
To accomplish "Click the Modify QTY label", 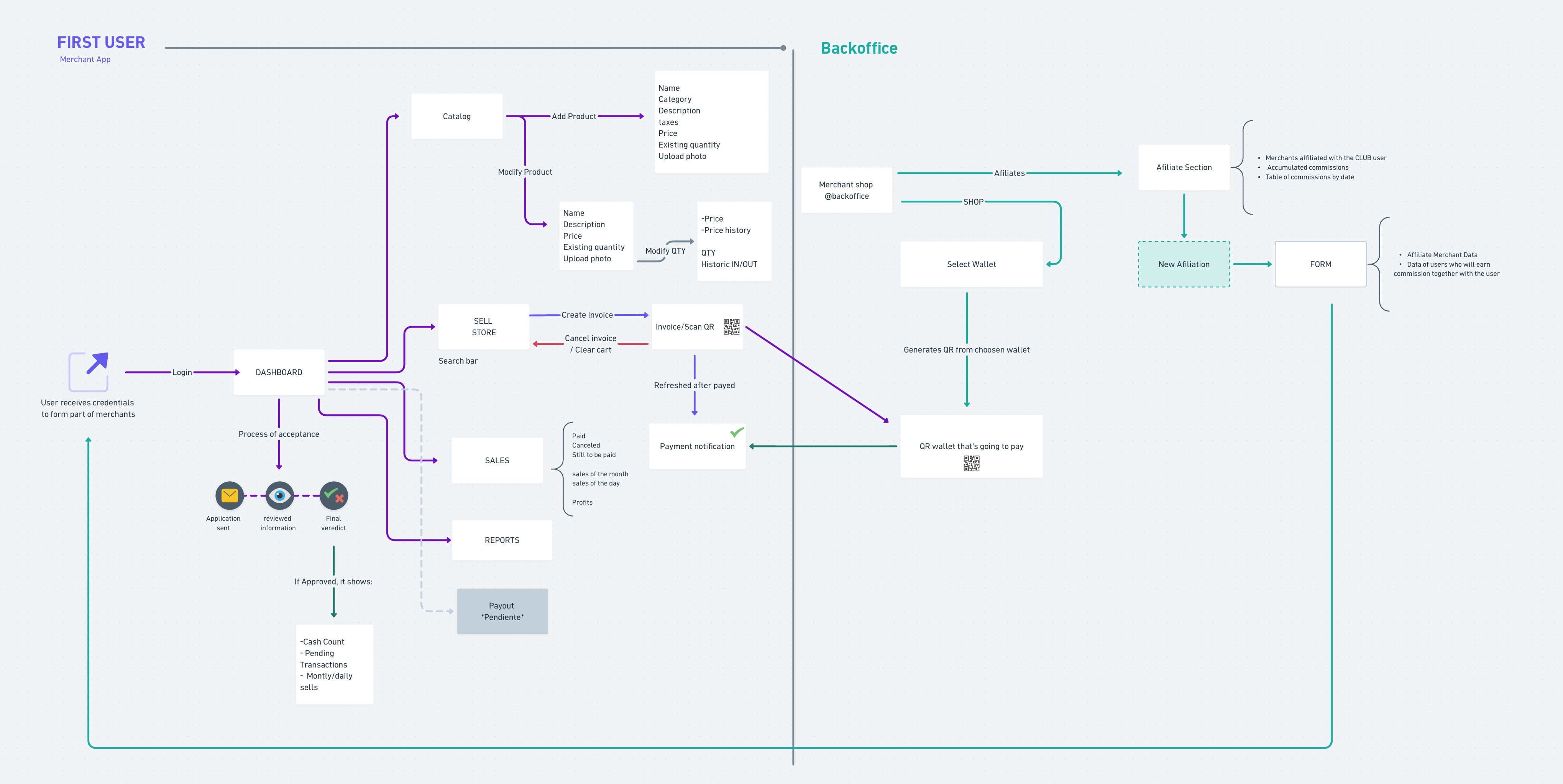I will tap(666, 251).
